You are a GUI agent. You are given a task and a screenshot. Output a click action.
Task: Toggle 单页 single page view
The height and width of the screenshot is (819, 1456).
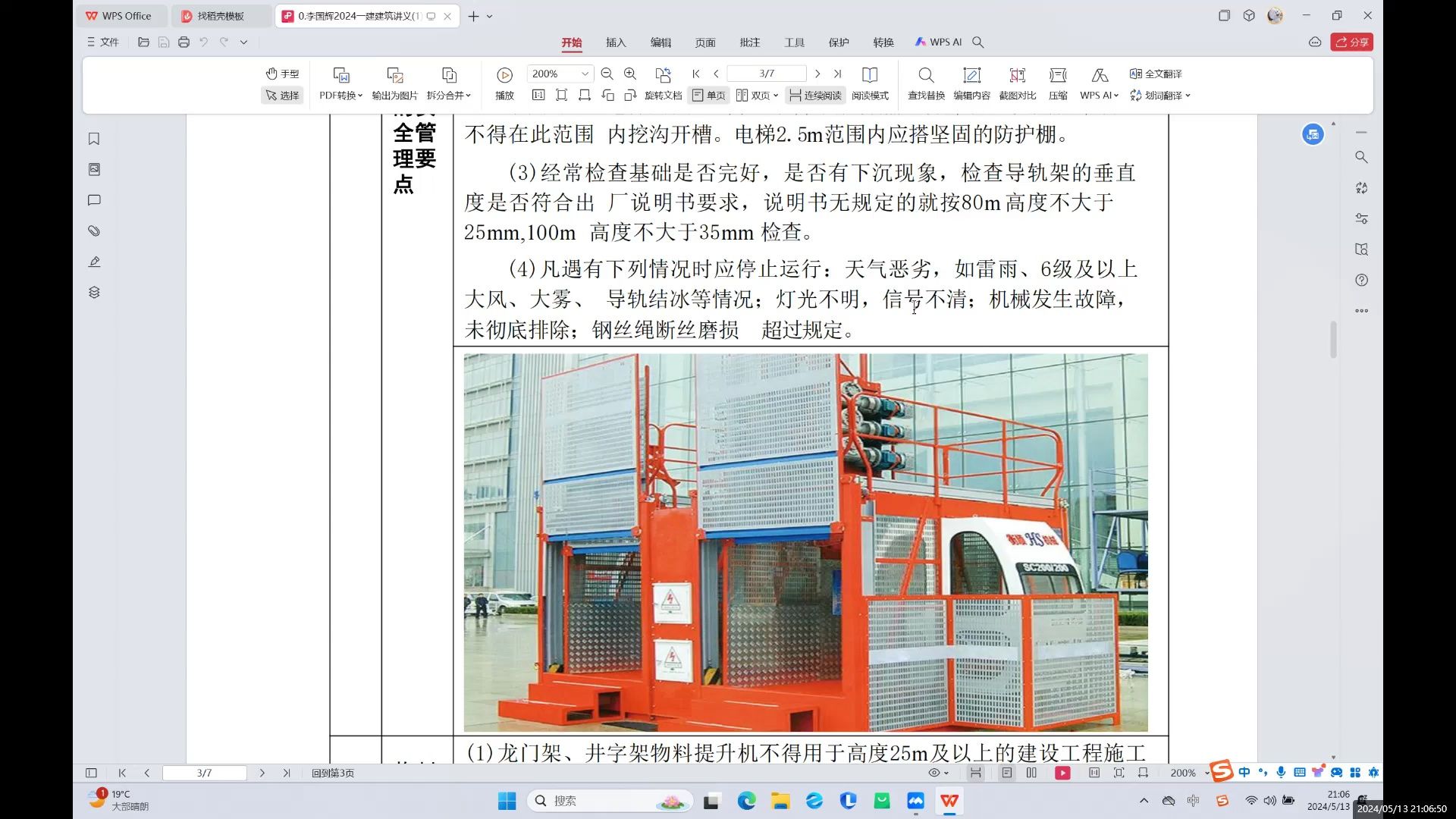coord(708,96)
